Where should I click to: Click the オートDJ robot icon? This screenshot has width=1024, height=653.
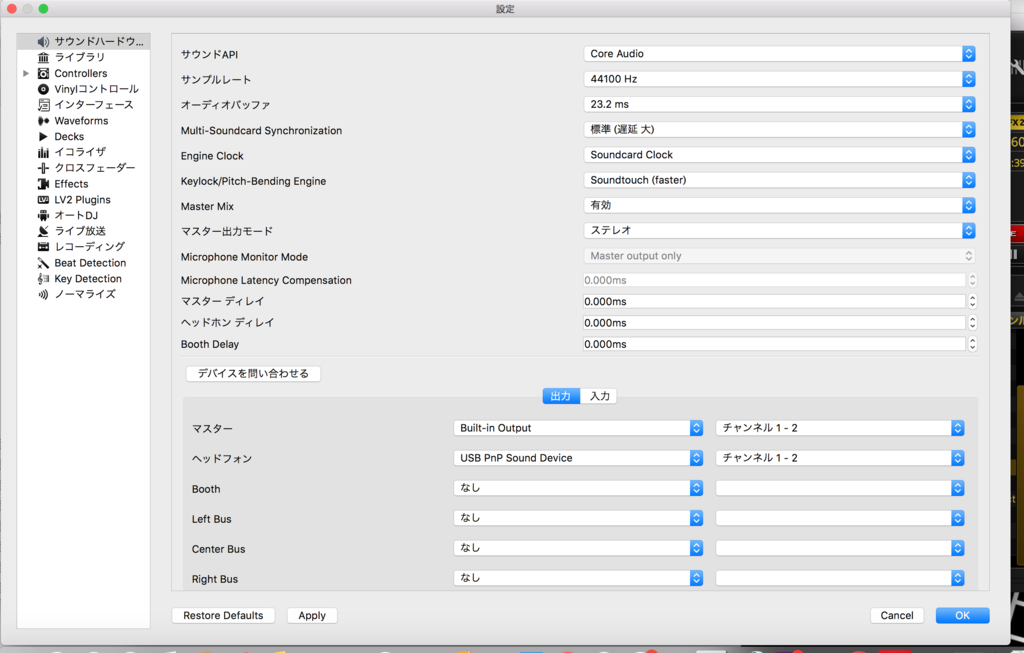pyautogui.click(x=43, y=215)
